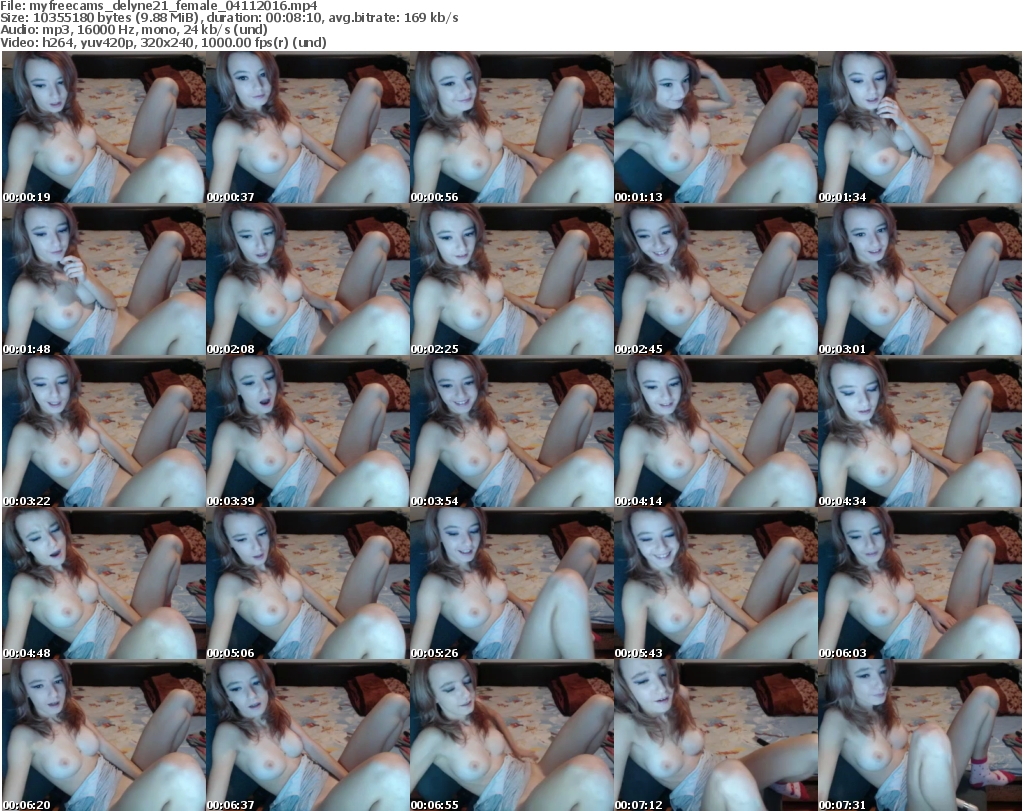Pick the frame stamped 00:04:48
1024x811 pixels.
(x=104, y=584)
